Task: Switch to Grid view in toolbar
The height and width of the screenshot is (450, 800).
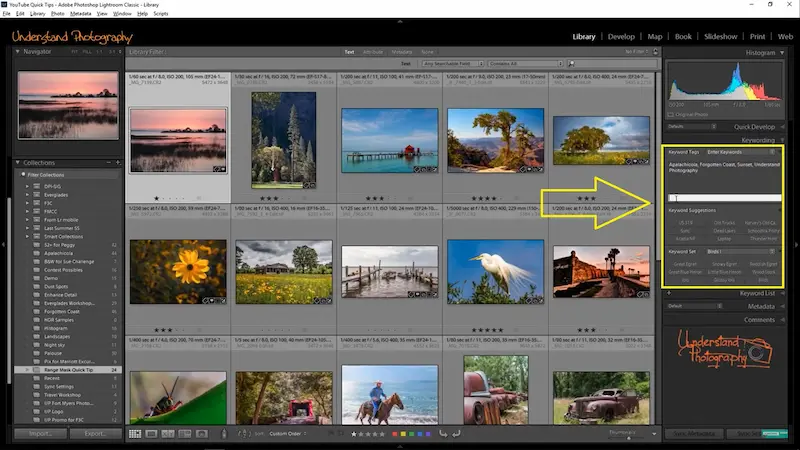Action: pyautogui.click(x=135, y=434)
